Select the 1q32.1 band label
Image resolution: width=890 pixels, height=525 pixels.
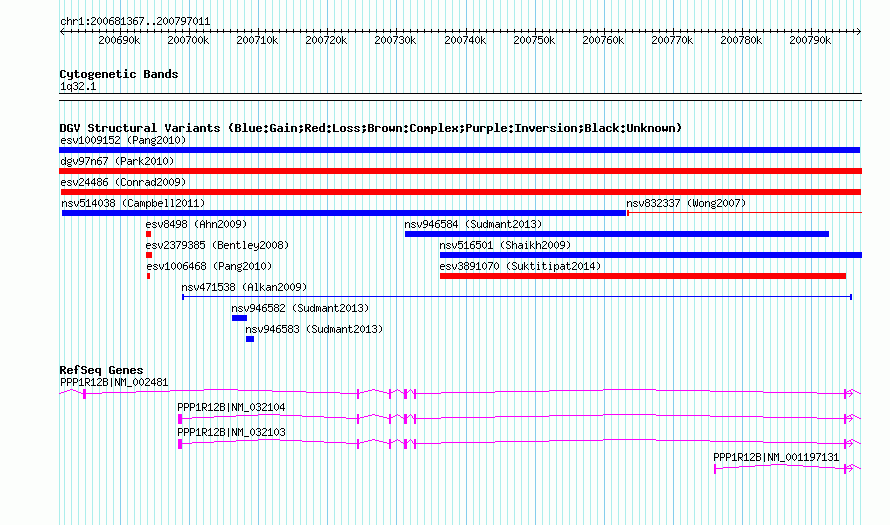78,87
